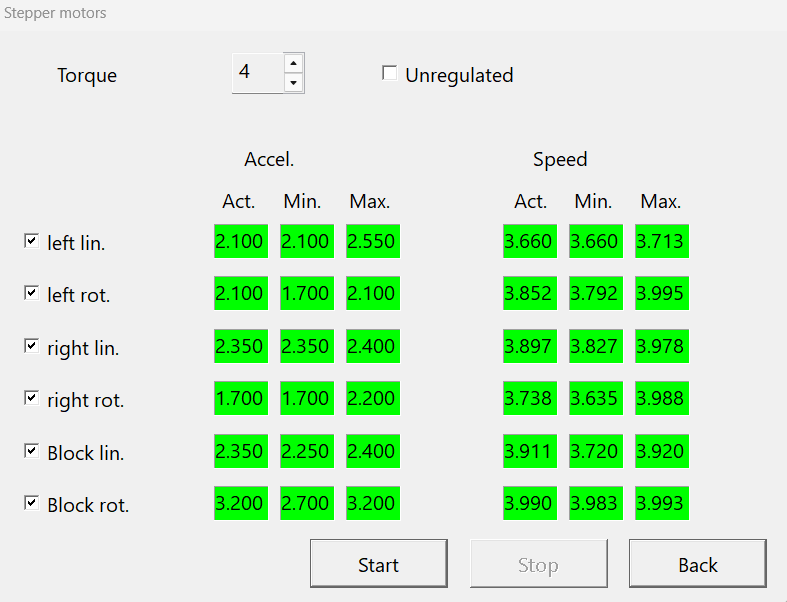Pick right lin. Accel Max. value 2.400

tap(373, 346)
